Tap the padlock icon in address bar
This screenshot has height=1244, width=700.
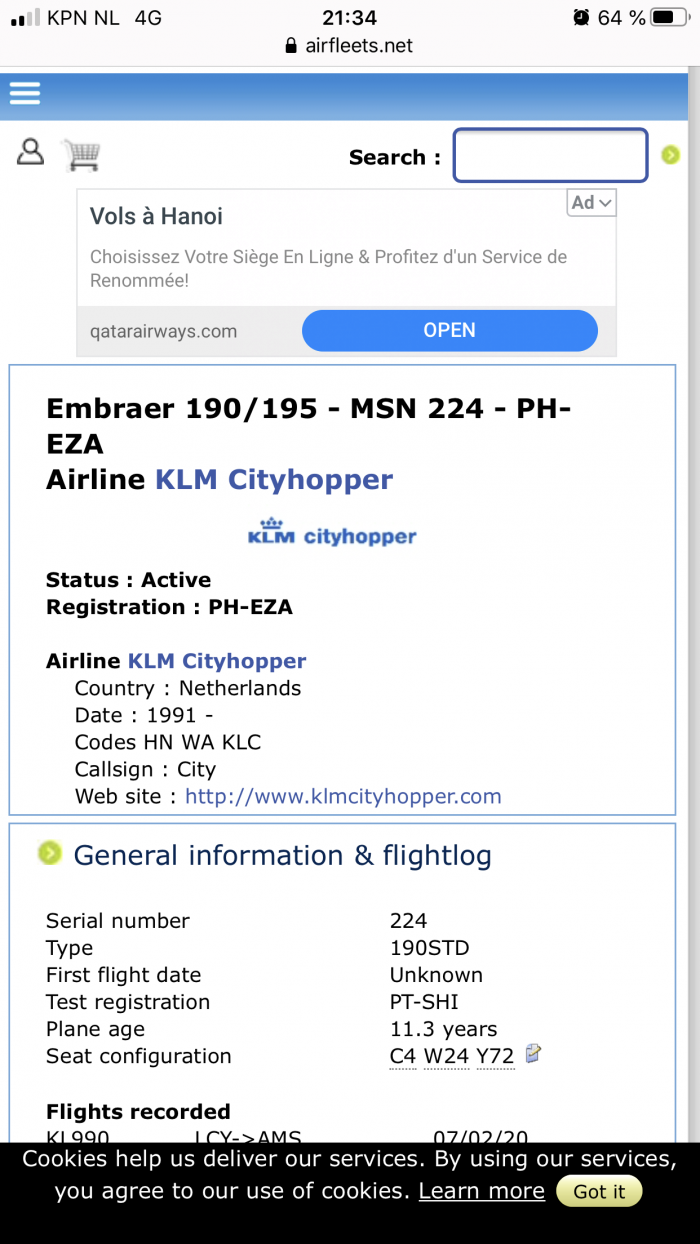click(291, 46)
